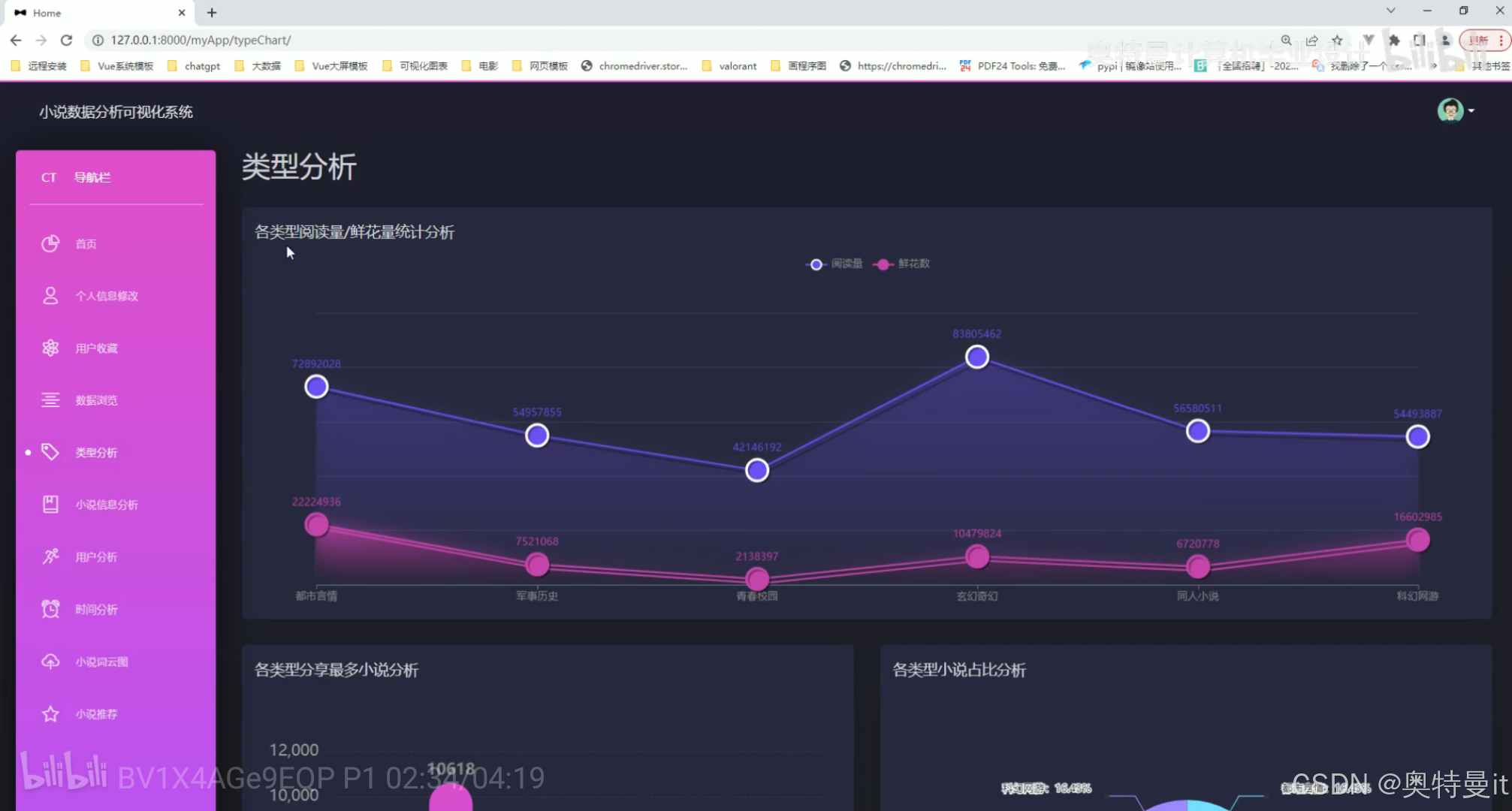
Task: Open the 用户收藏 flower icon
Action: coord(50,347)
